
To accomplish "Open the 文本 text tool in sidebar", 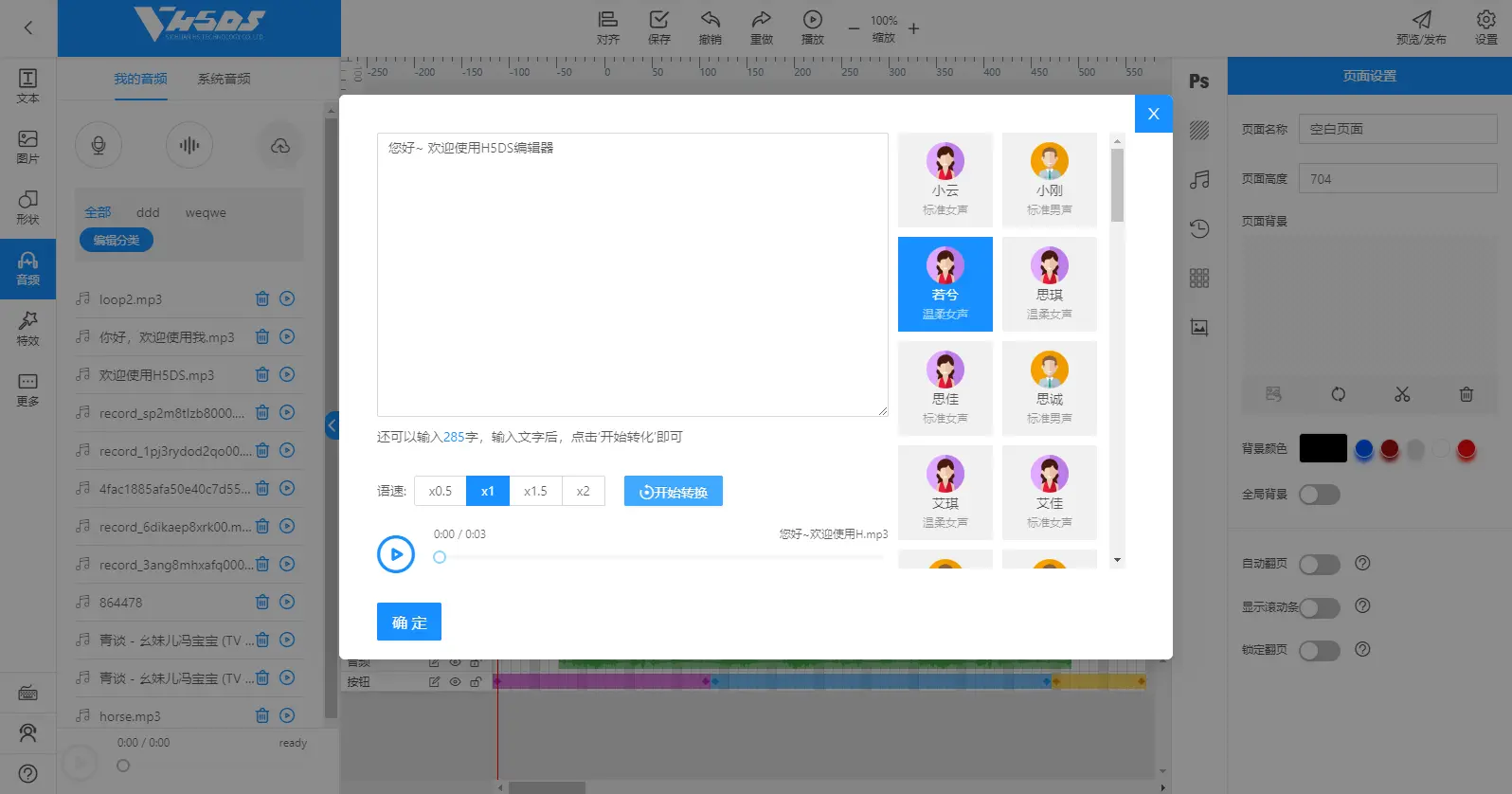I will click(x=27, y=85).
